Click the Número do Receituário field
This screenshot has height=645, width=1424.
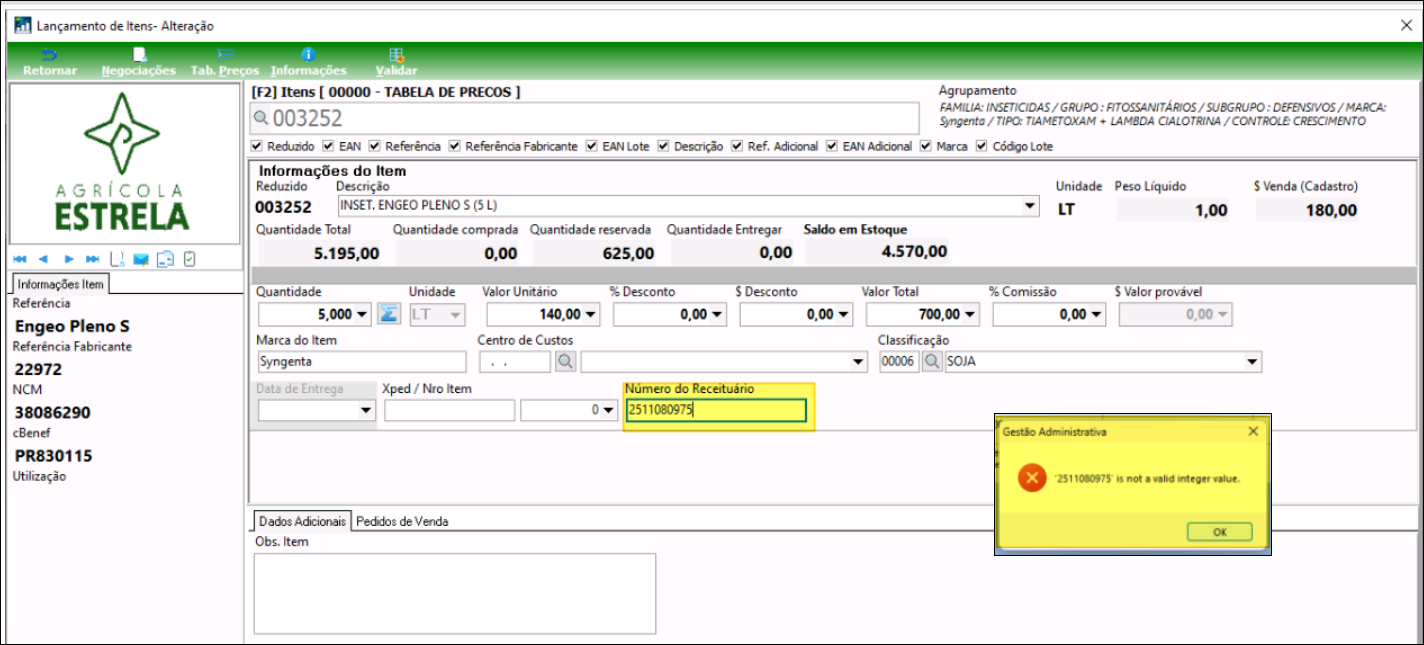(x=715, y=410)
